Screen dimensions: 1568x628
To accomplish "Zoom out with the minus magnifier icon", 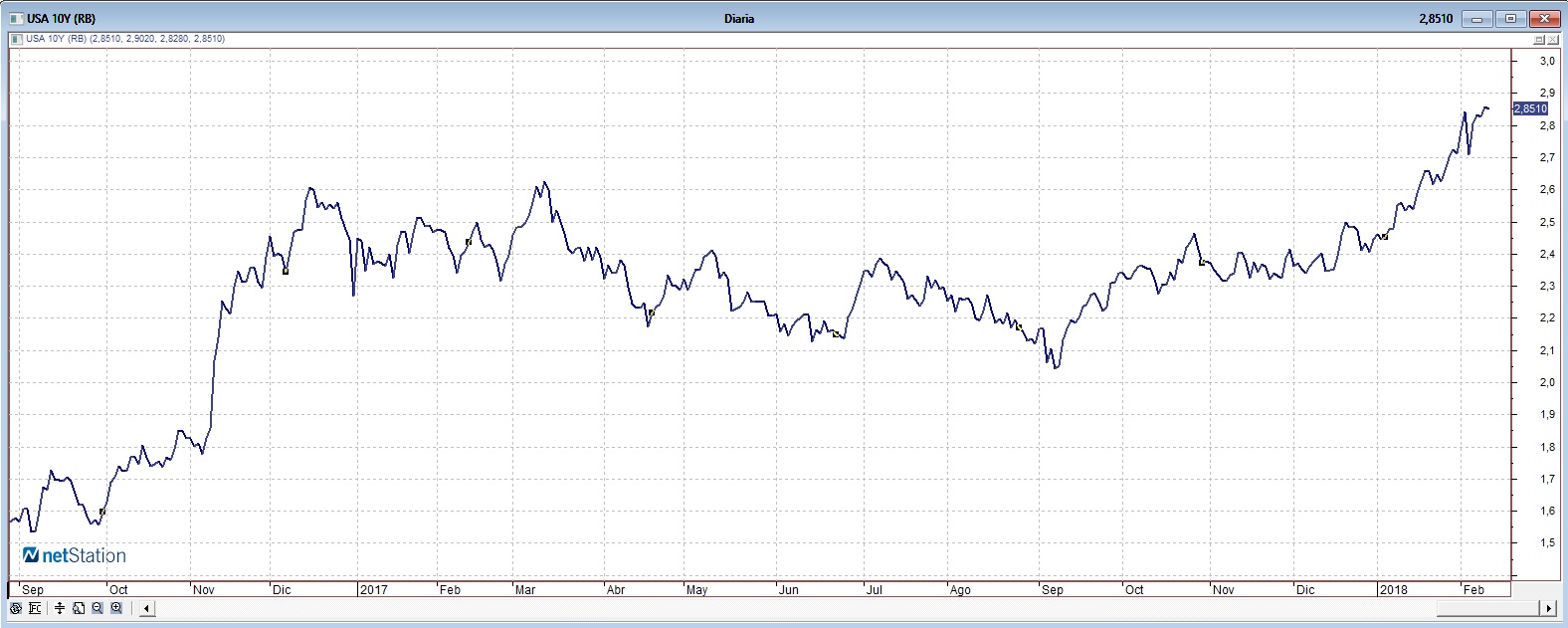I will (98, 608).
